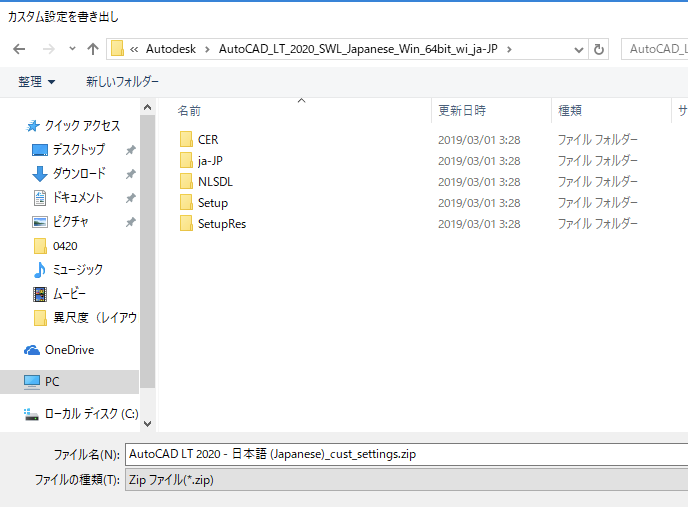Sort by the 名前 column header
Image resolution: width=688 pixels, height=507 pixels.
189,111
